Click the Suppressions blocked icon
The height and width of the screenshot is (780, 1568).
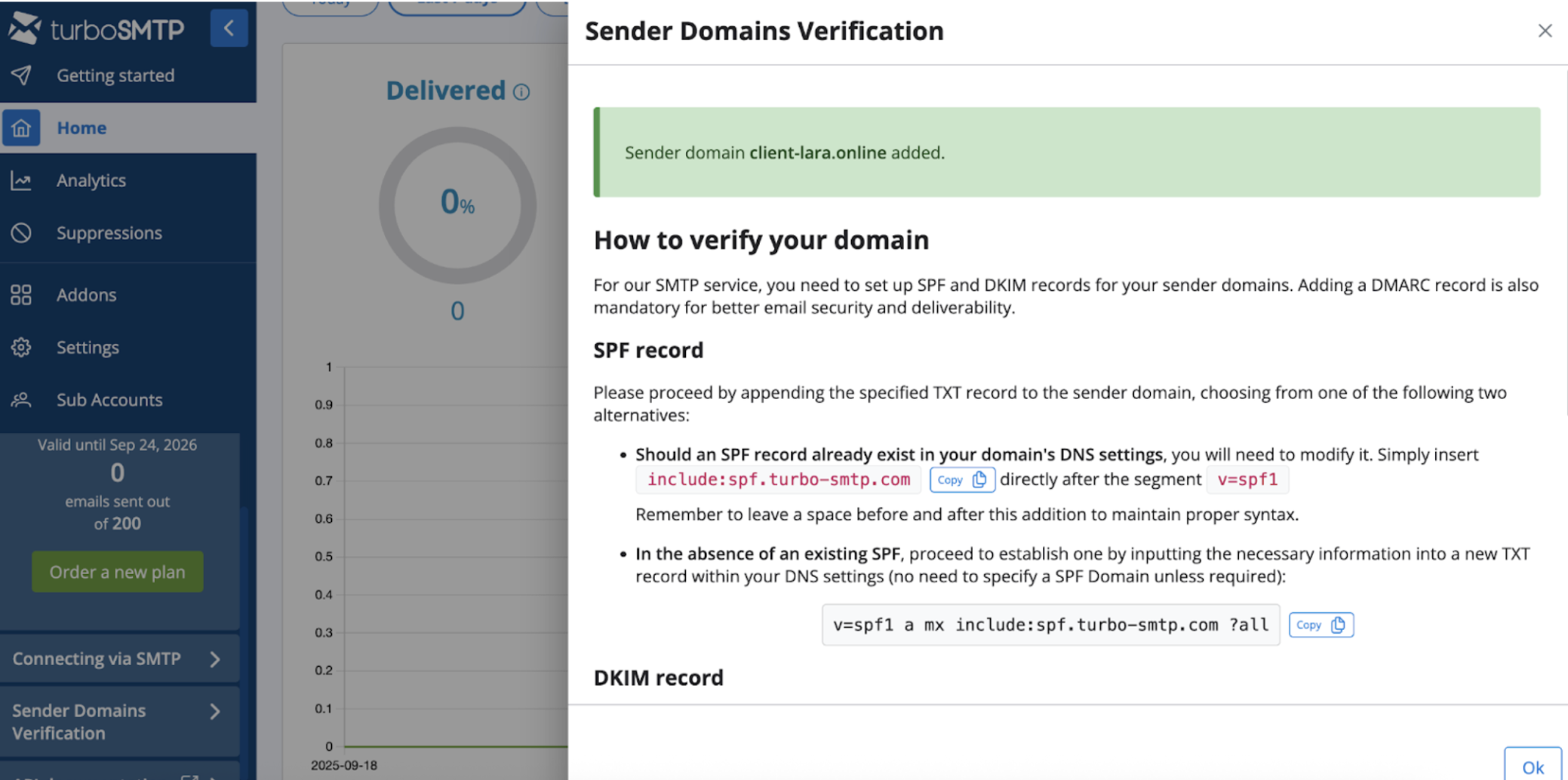[x=21, y=233]
